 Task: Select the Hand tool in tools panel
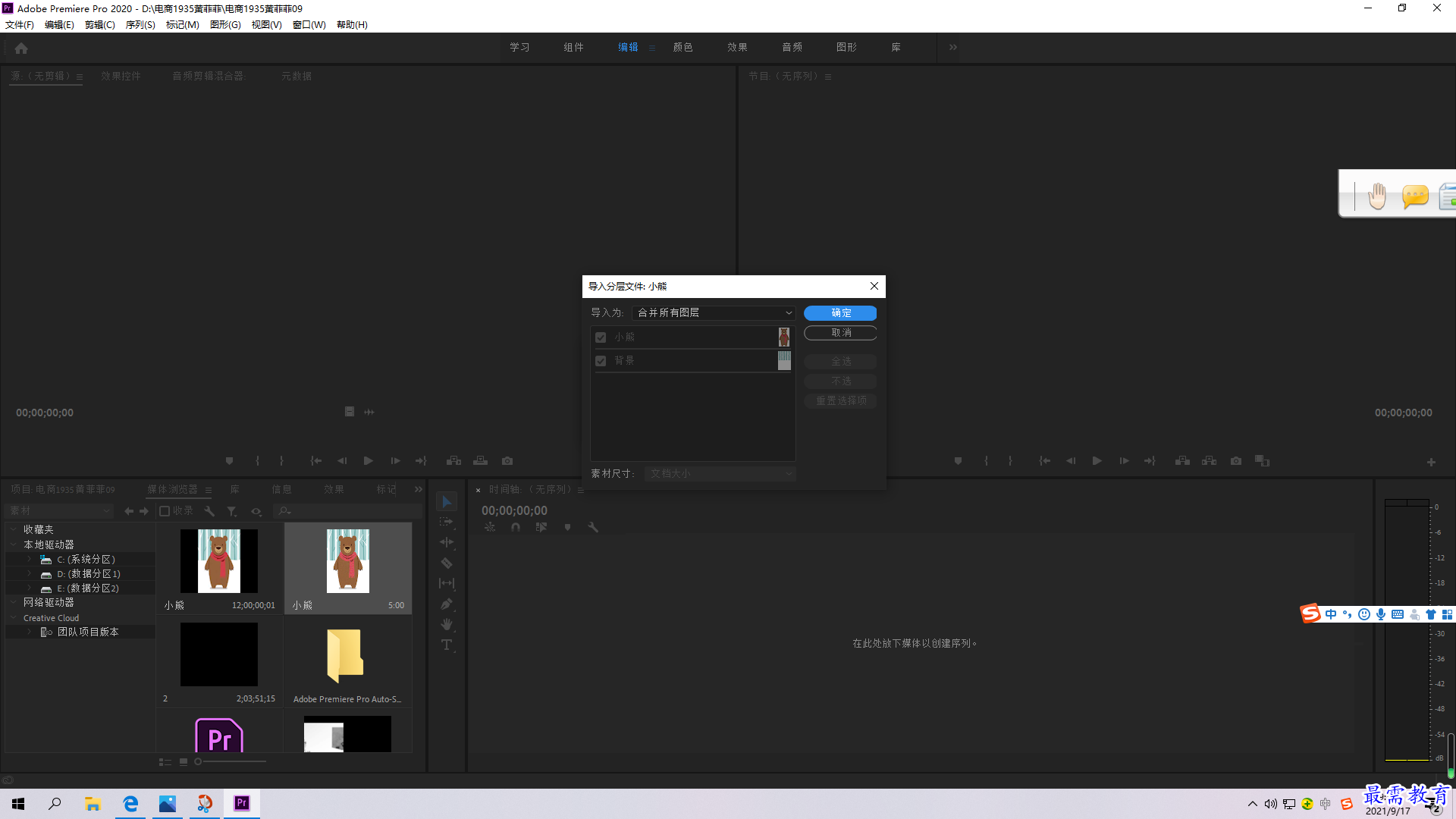pyautogui.click(x=447, y=624)
